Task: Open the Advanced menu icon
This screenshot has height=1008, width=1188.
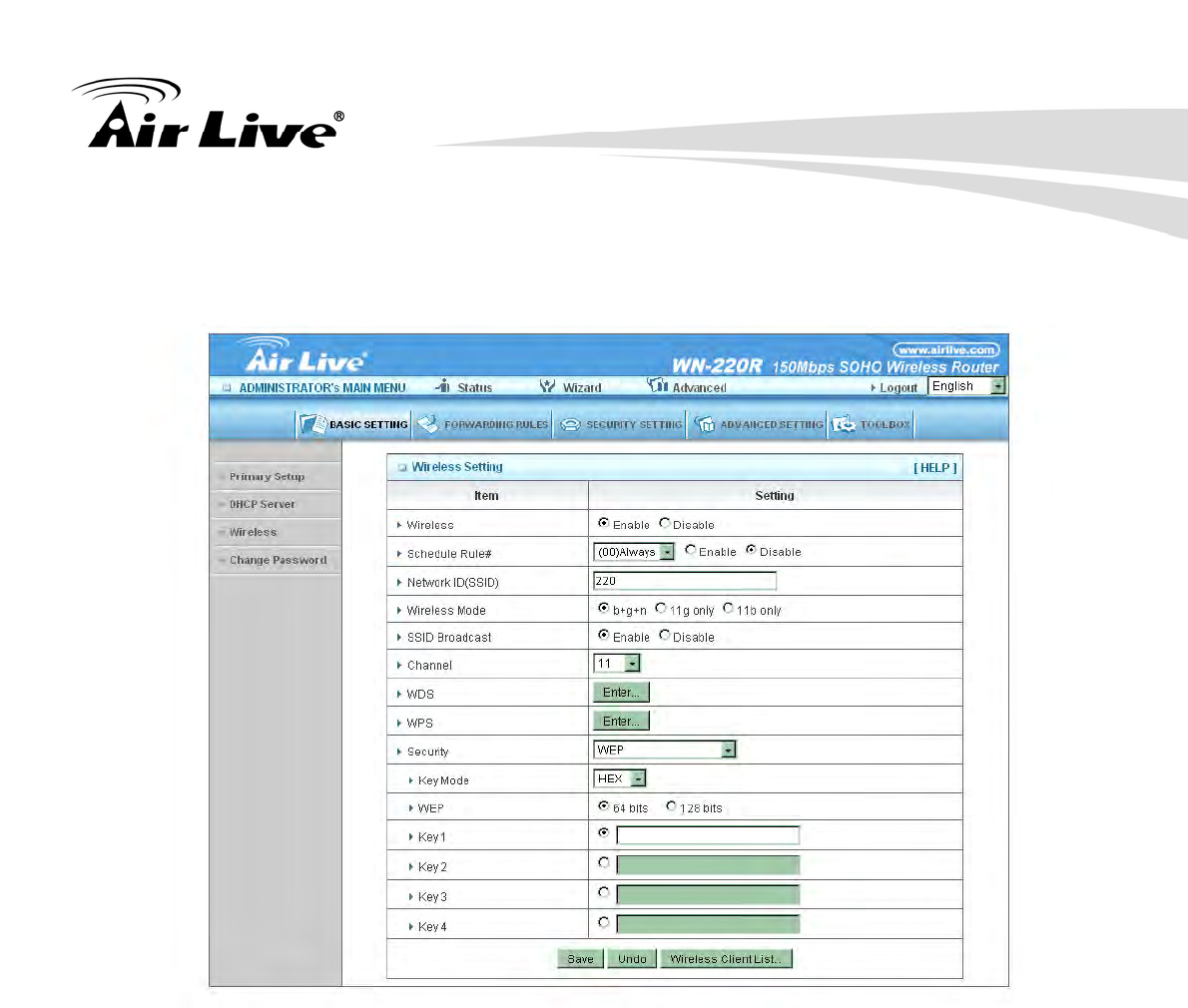Action: tap(657, 385)
